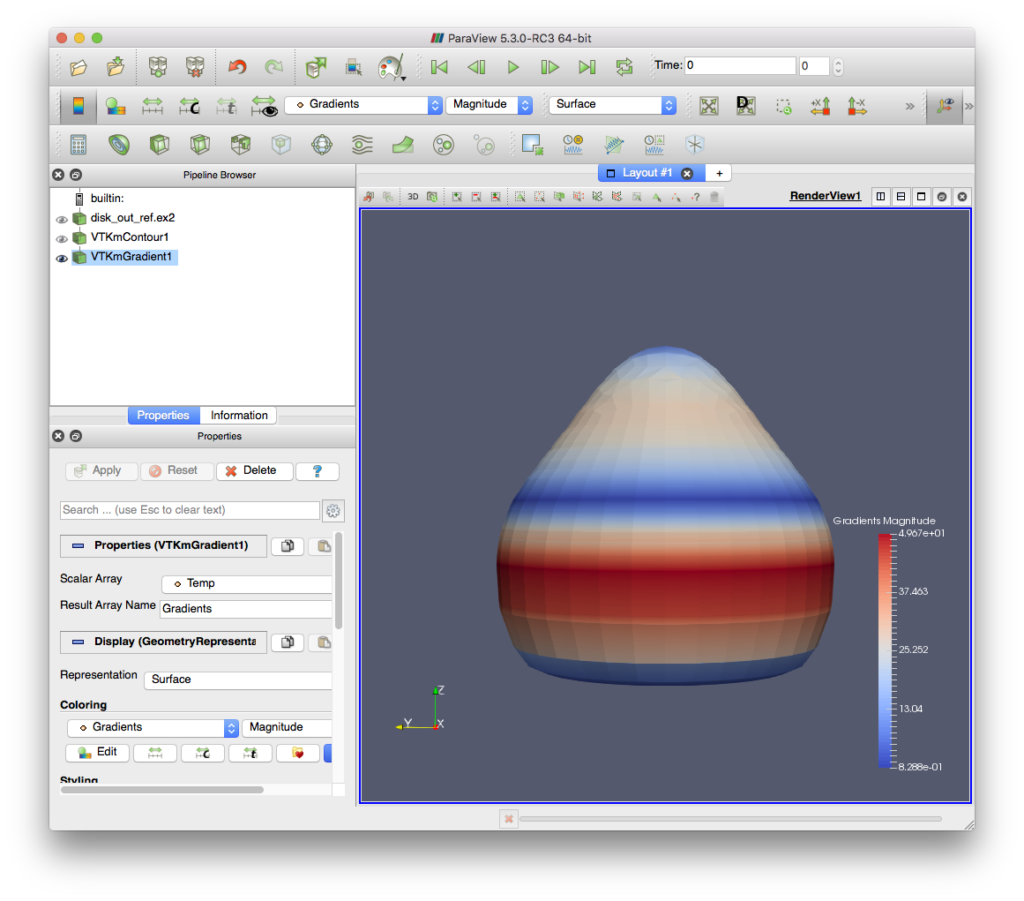Toggle visibility of VTKmContour1
The height and width of the screenshot is (901, 1024).
pos(60,237)
